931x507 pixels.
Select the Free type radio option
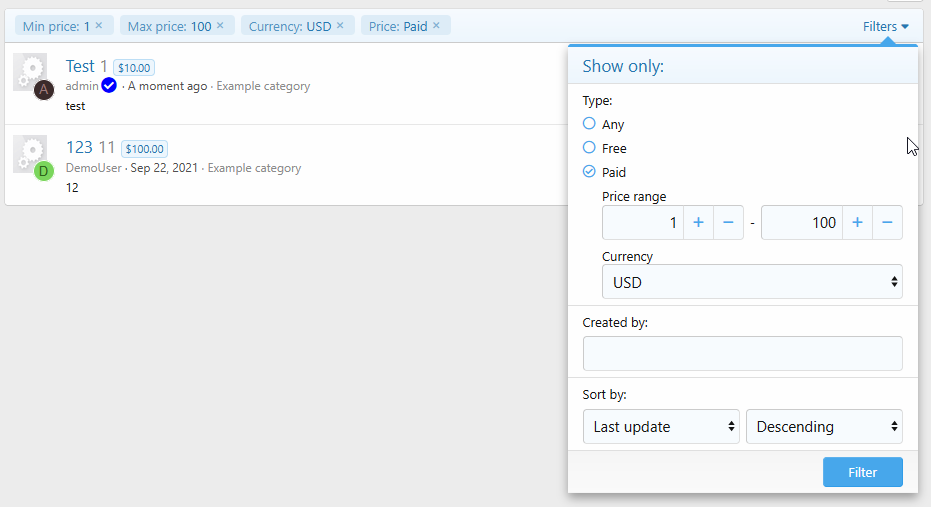pyautogui.click(x=589, y=148)
